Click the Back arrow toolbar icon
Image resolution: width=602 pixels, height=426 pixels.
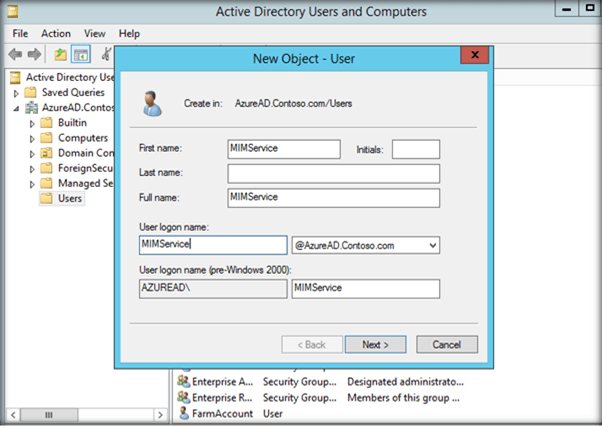click(x=15, y=54)
